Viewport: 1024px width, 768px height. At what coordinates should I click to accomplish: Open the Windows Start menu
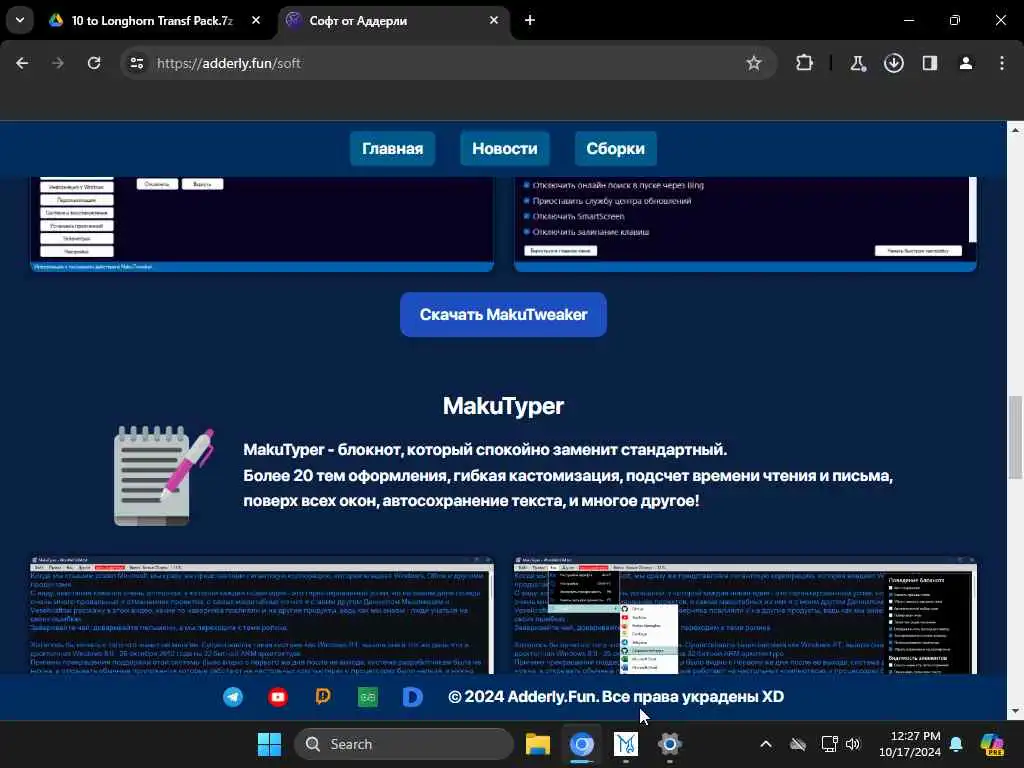(269, 744)
